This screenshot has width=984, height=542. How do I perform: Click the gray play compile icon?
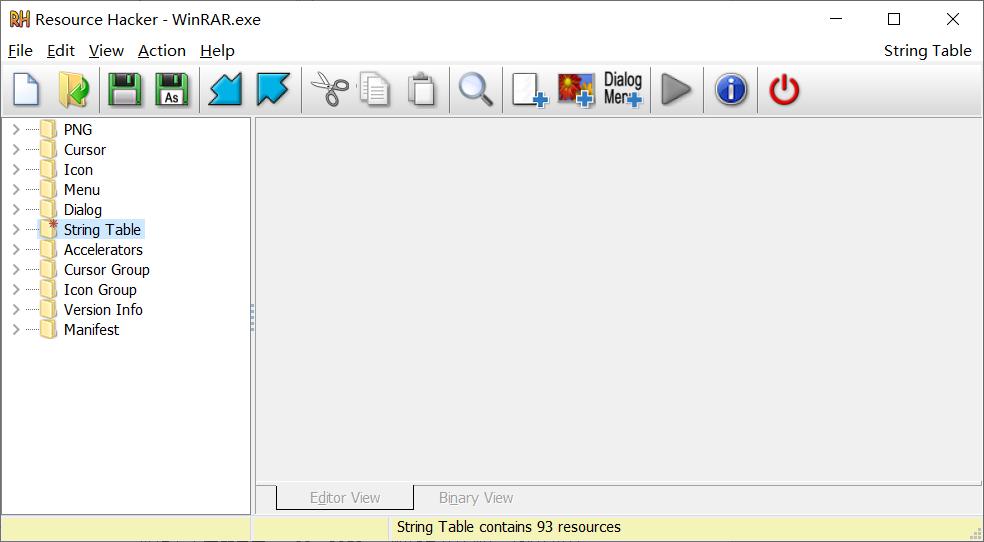pyautogui.click(x=676, y=90)
